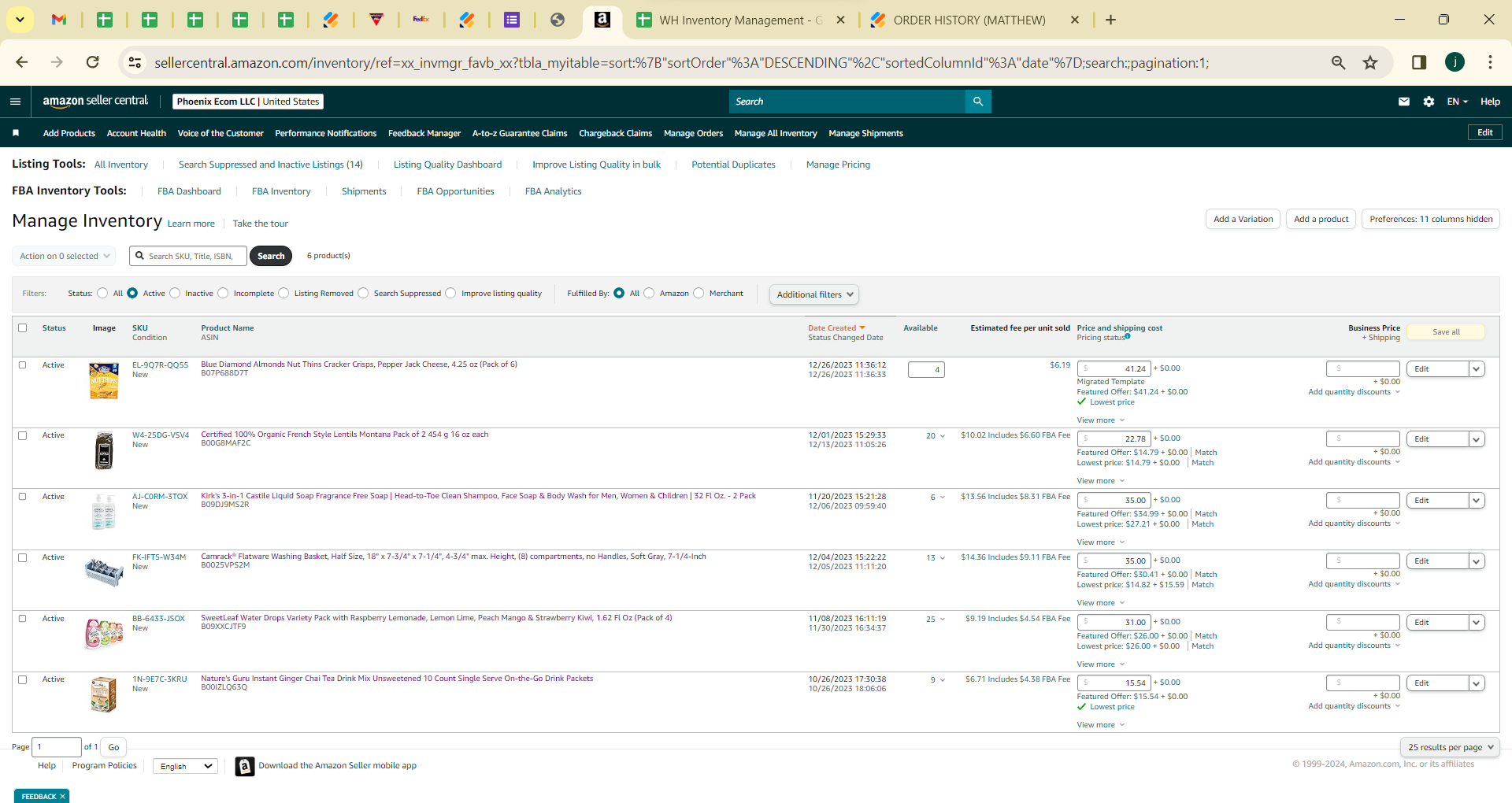This screenshot has width=1512, height=803.
Task: Open the French Lentils product image
Action: pyautogui.click(x=104, y=451)
